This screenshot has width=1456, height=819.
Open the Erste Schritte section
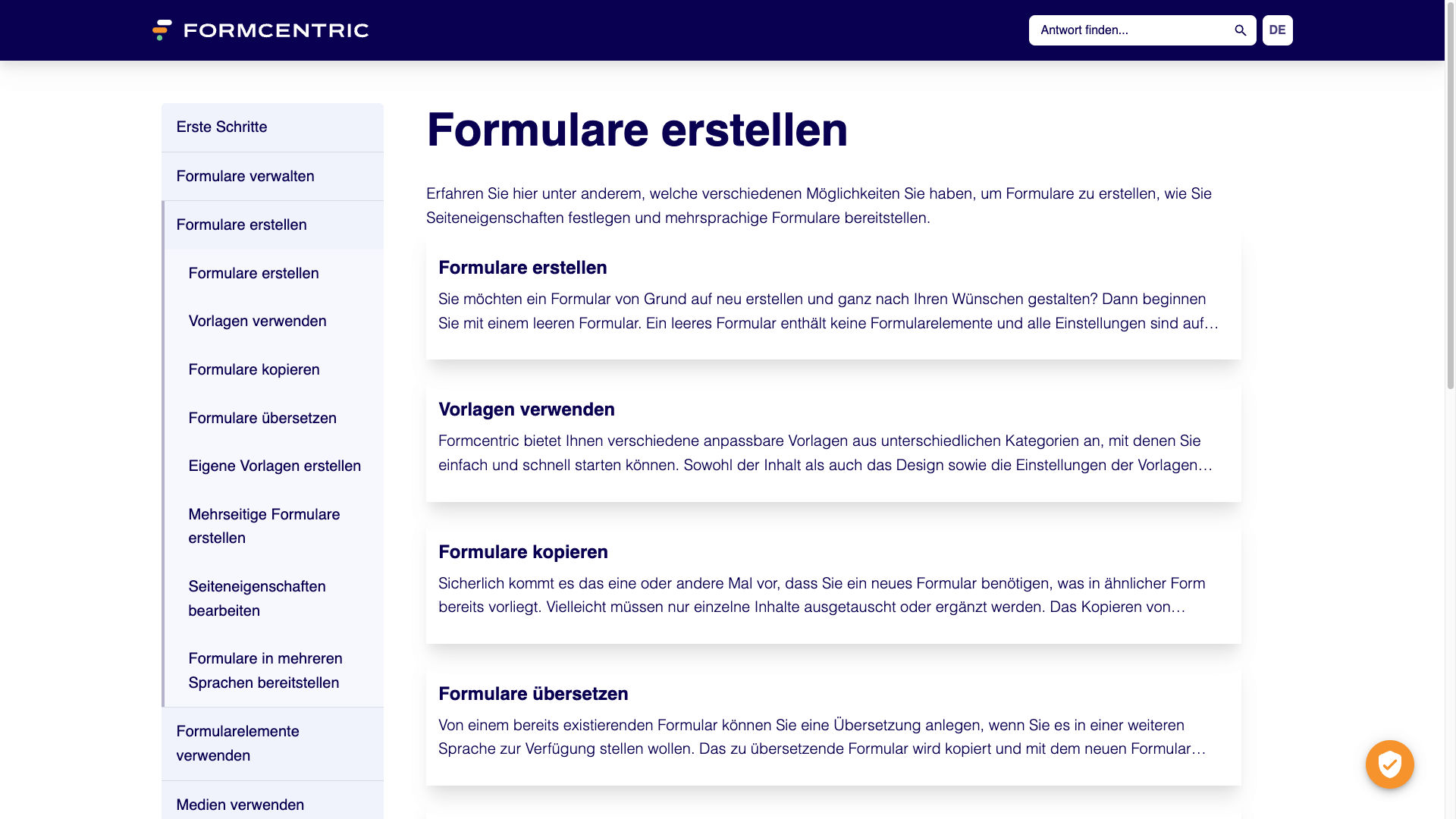click(x=221, y=127)
